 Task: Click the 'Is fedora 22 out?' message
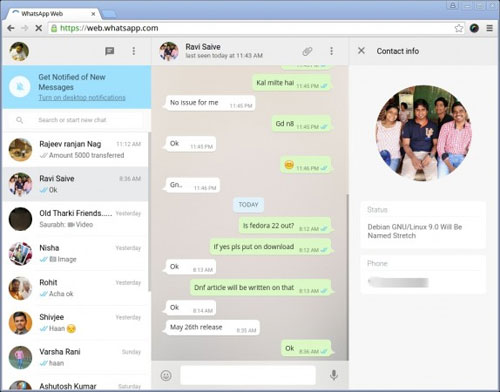(285, 226)
